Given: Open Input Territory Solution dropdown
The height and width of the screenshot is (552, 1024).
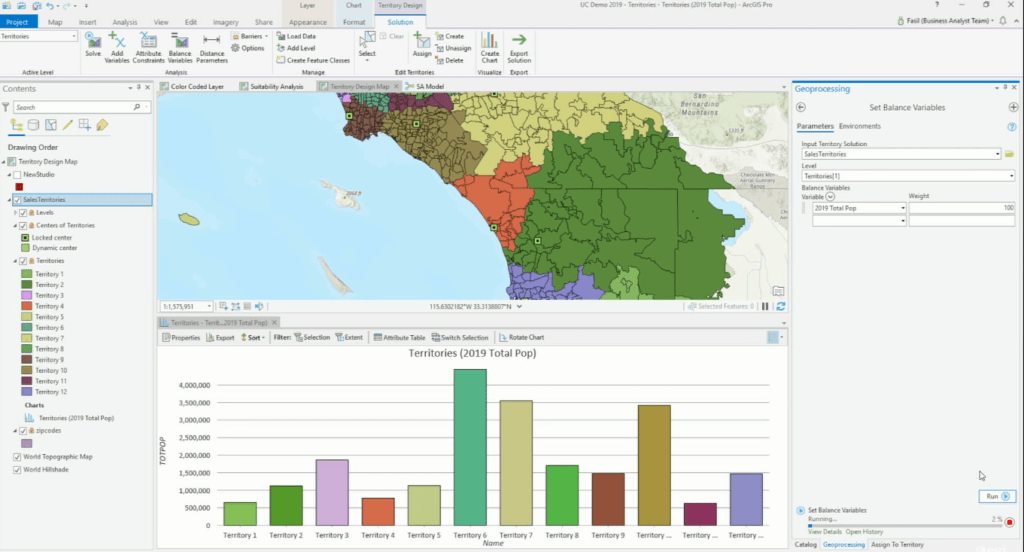Looking at the screenshot, I should [997, 154].
